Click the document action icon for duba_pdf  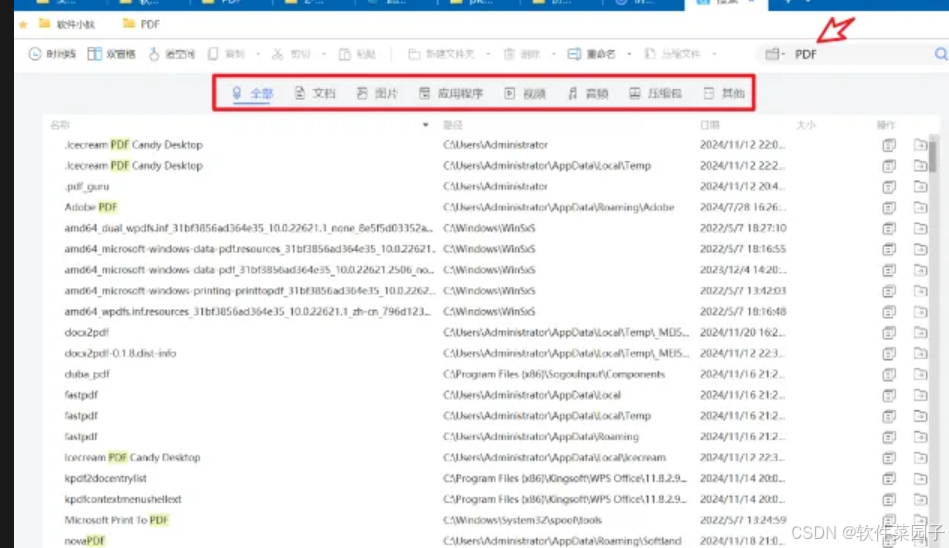click(x=888, y=374)
